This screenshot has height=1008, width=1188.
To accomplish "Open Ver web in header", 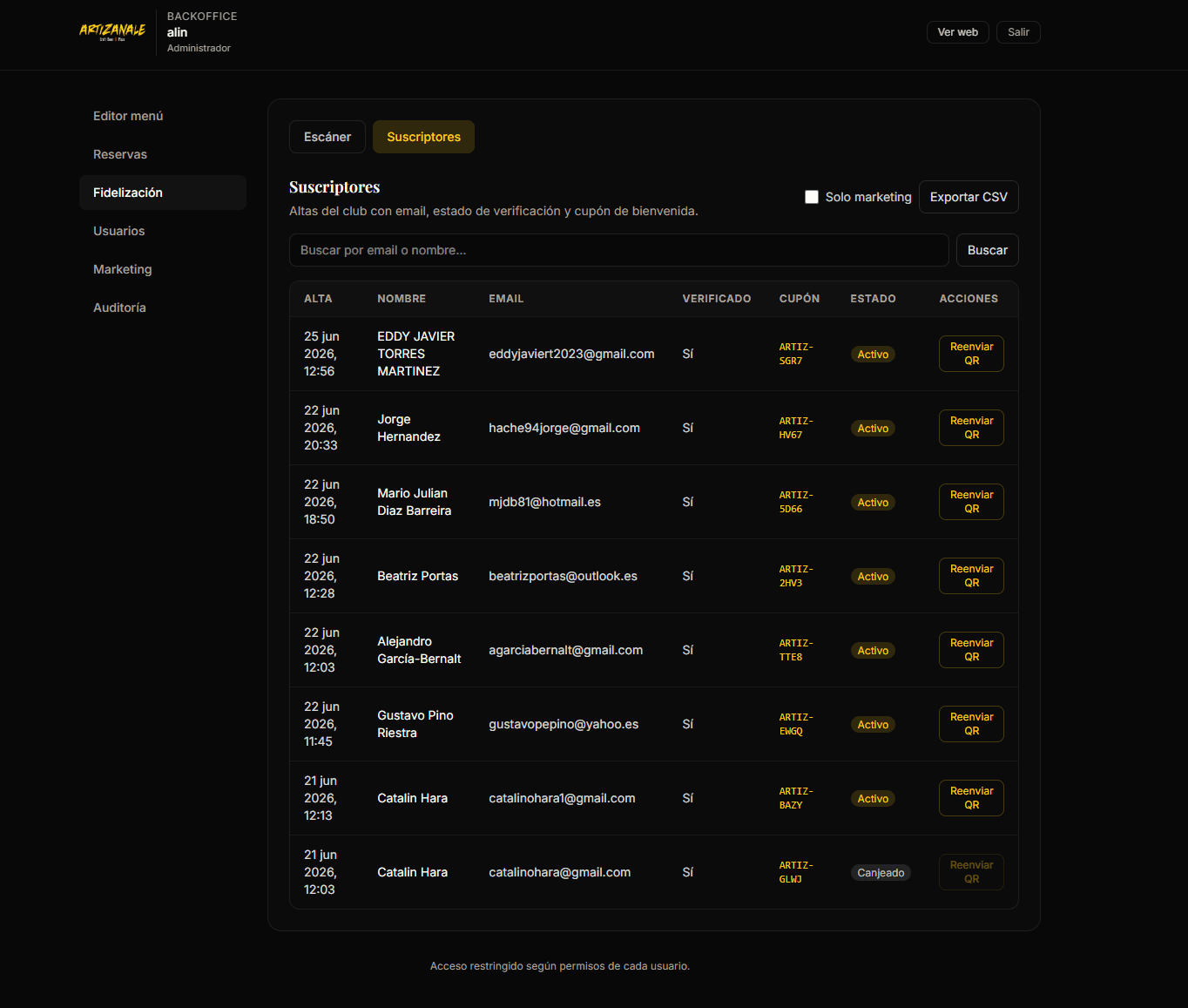I will pos(958,32).
